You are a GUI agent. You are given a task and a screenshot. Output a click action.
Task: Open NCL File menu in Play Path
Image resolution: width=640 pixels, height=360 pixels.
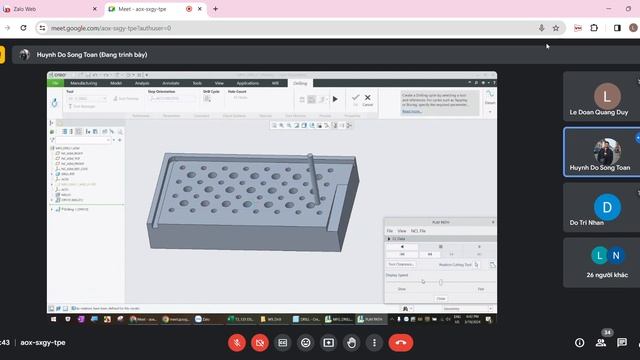click(x=418, y=231)
